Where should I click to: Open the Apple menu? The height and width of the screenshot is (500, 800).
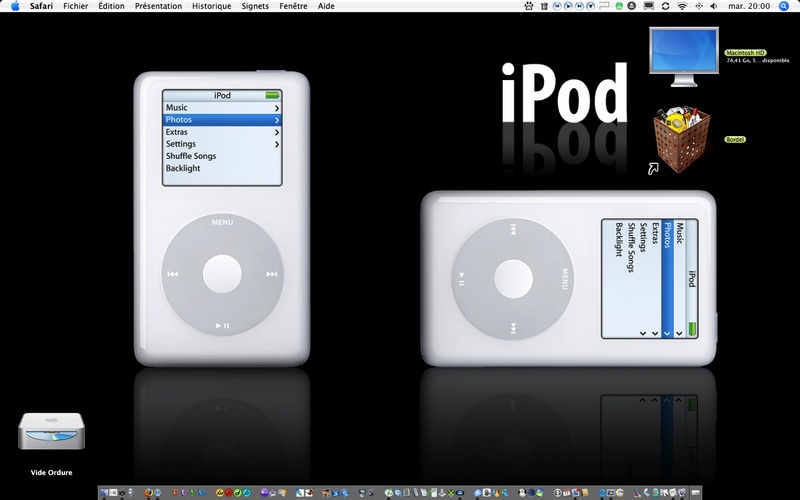pos(15,6)
